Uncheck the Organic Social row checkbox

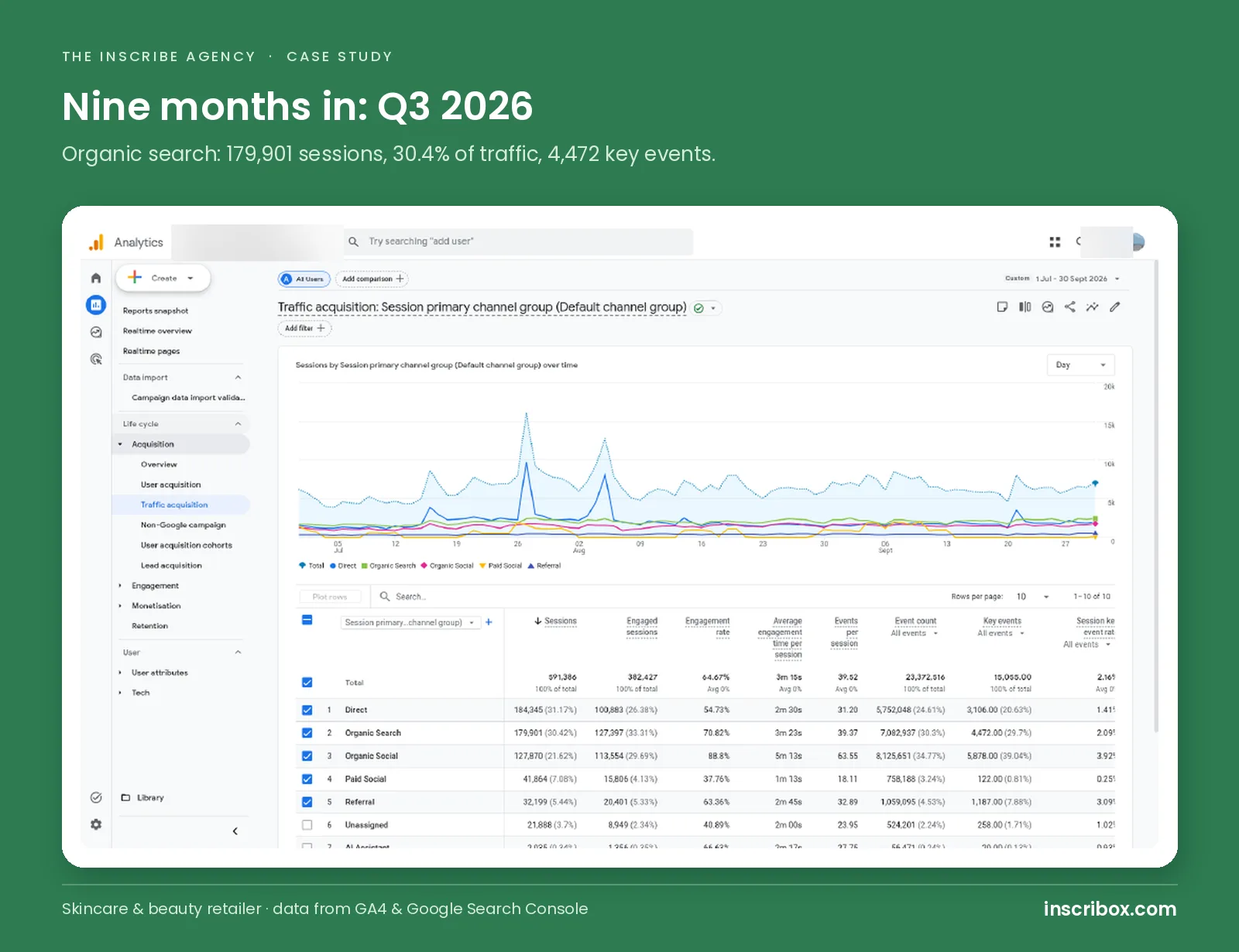point(307,756)
